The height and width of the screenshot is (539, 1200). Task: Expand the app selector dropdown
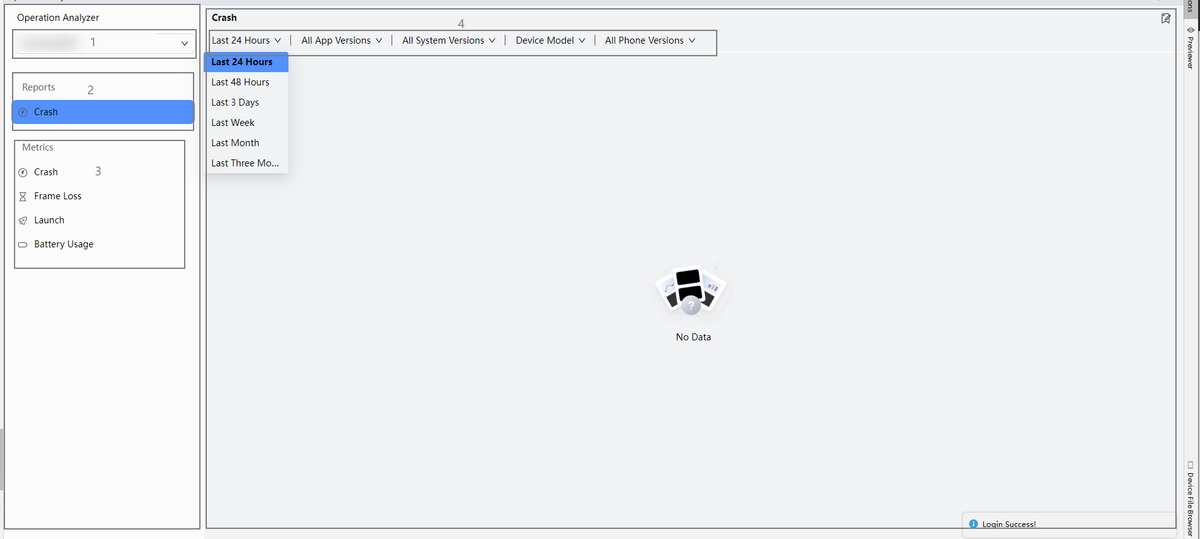pyautogui.click(x=183, y=43)
